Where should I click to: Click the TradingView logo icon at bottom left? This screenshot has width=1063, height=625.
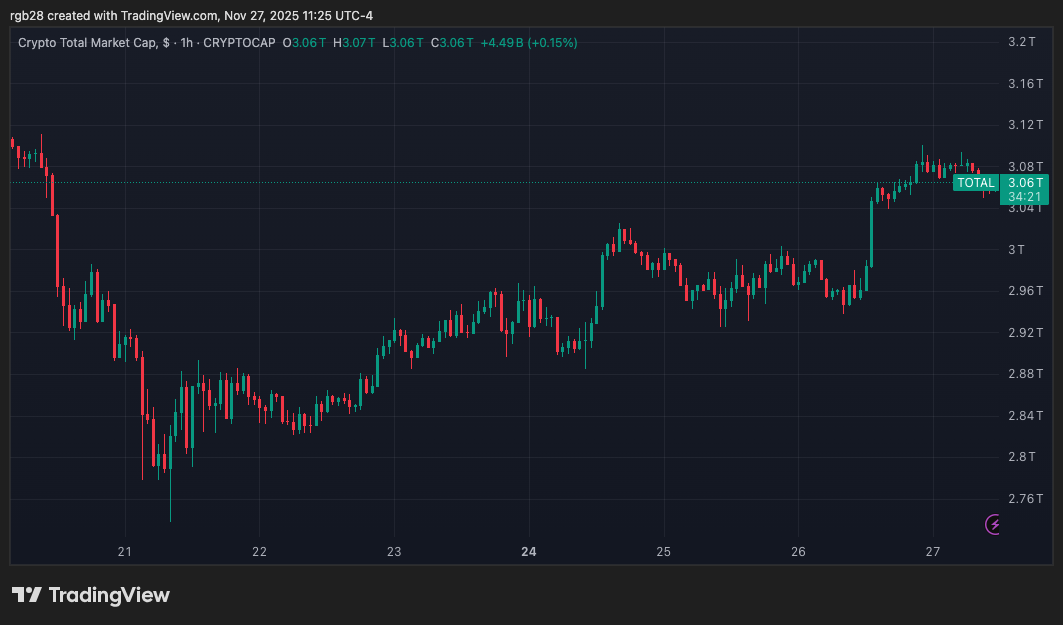[27, 595]
